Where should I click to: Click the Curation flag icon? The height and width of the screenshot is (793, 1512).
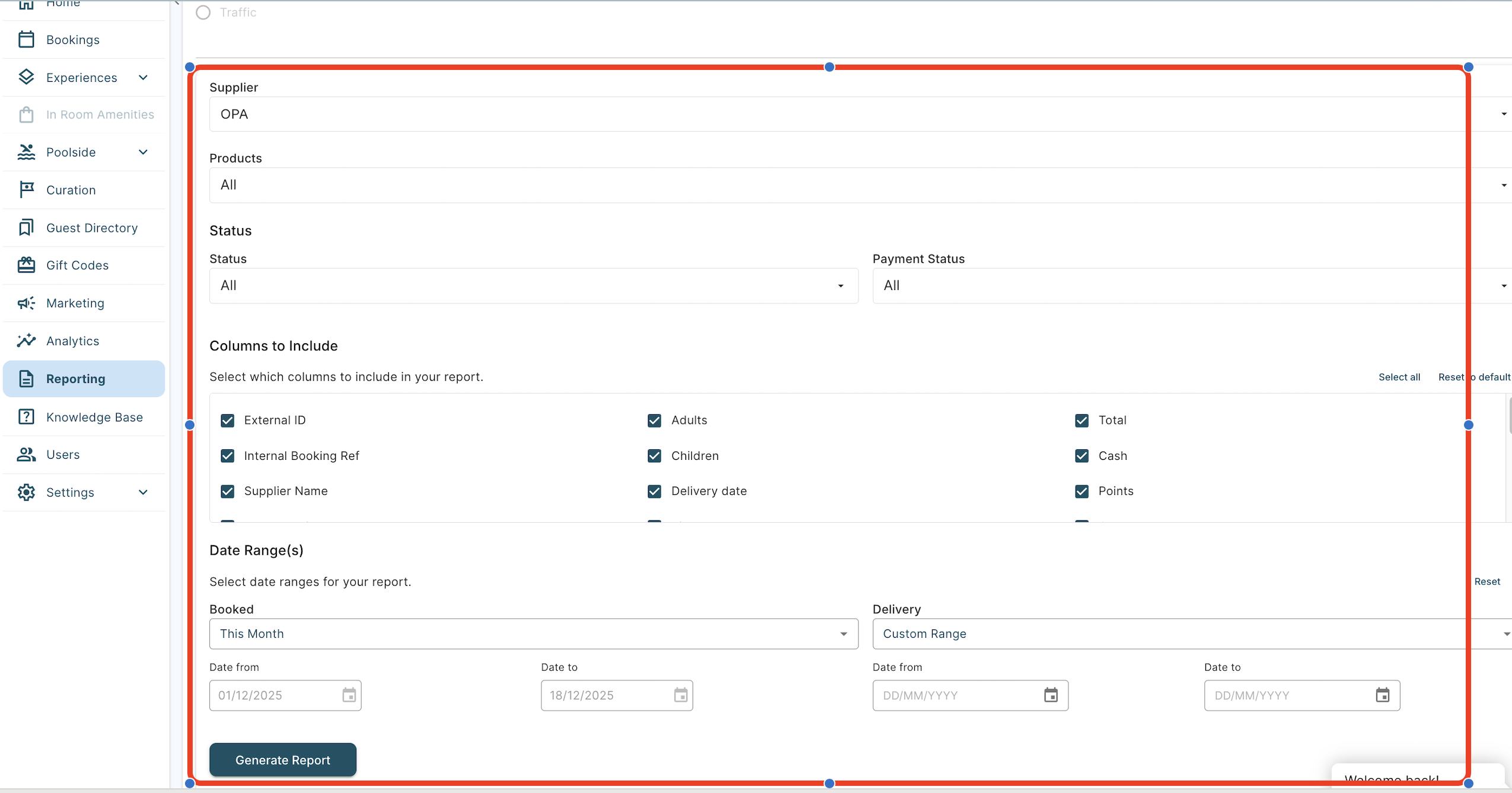tap(26, 190)
